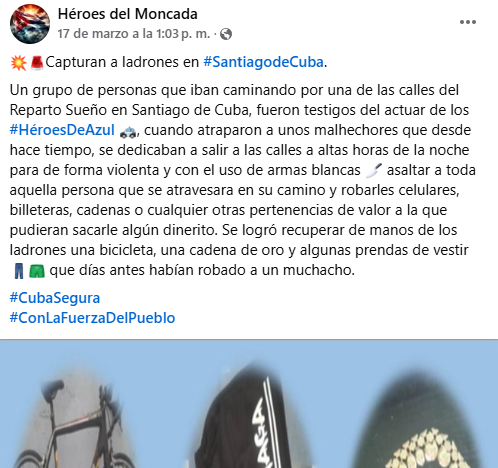The height and width of the screenshot is (468, 498).
Task: Open the post timestamp 17 de marzo
Action: 134,34
